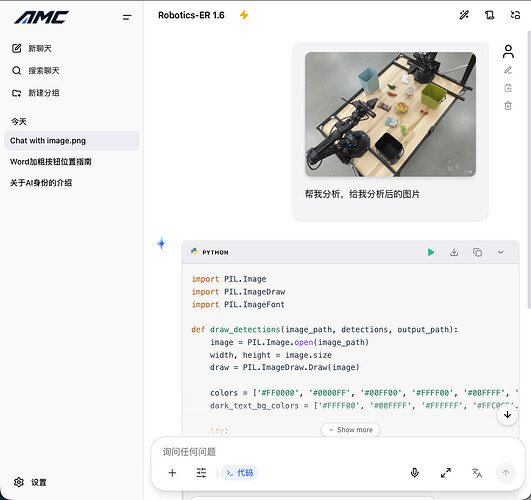This screenshot has width=531, height=500.
Task: Collapse the sidebar with the menu icon
Action: click(x=127, y=17)
